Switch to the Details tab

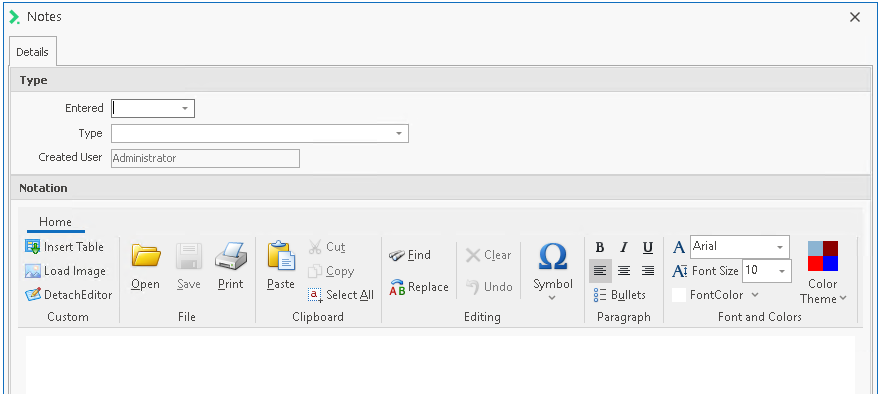click(x=33, y=52)
